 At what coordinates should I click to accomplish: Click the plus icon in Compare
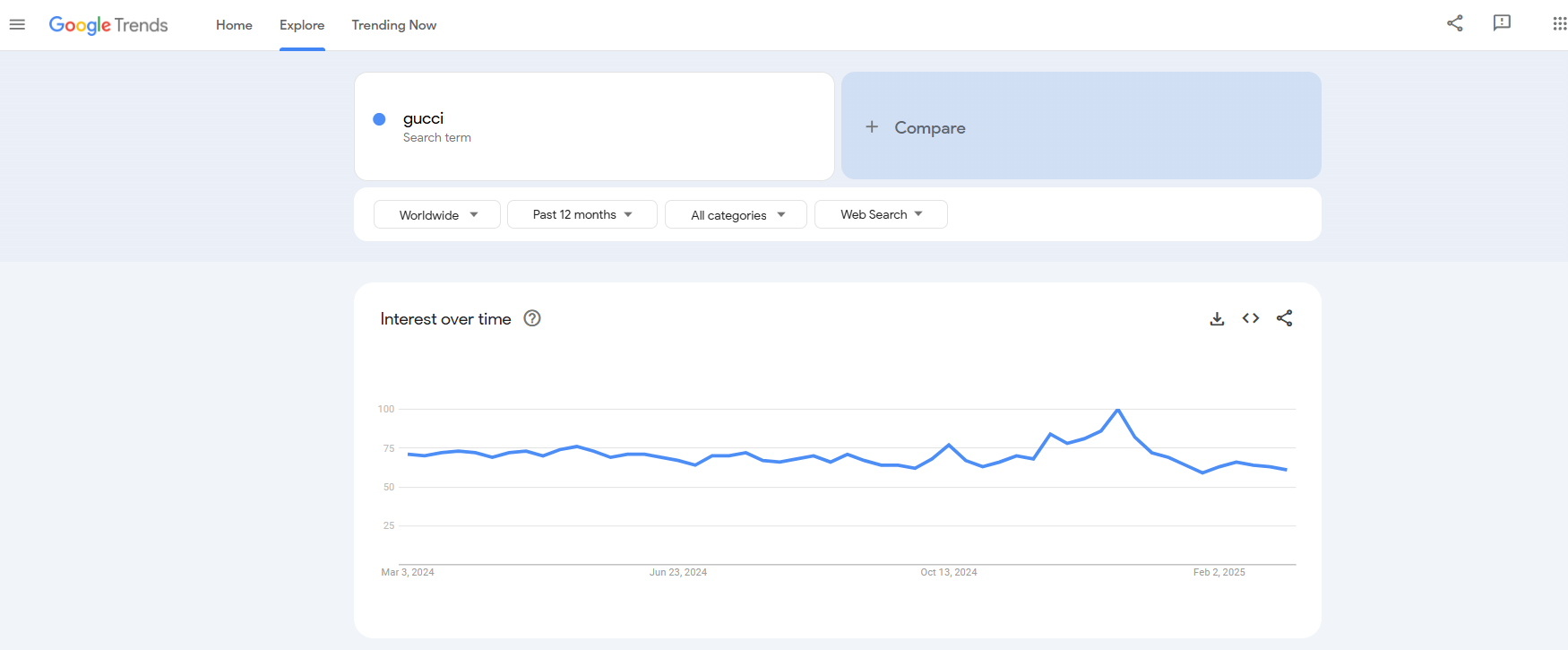(872, 127)
